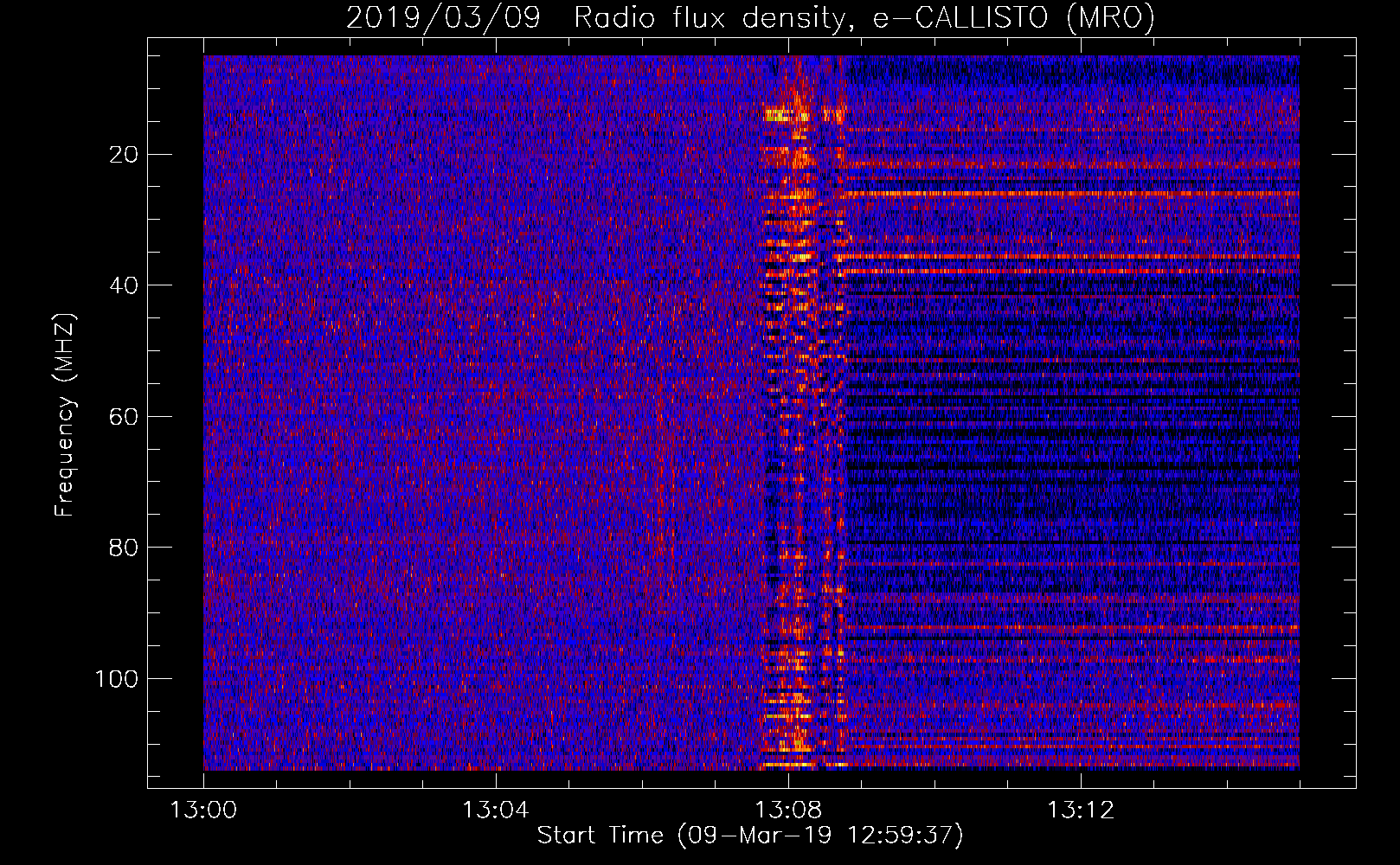Click the 'Start Time (09-Mar-19 12:59:37)' label
This screenshot has height=865, width=1400.
coord(750,835)
